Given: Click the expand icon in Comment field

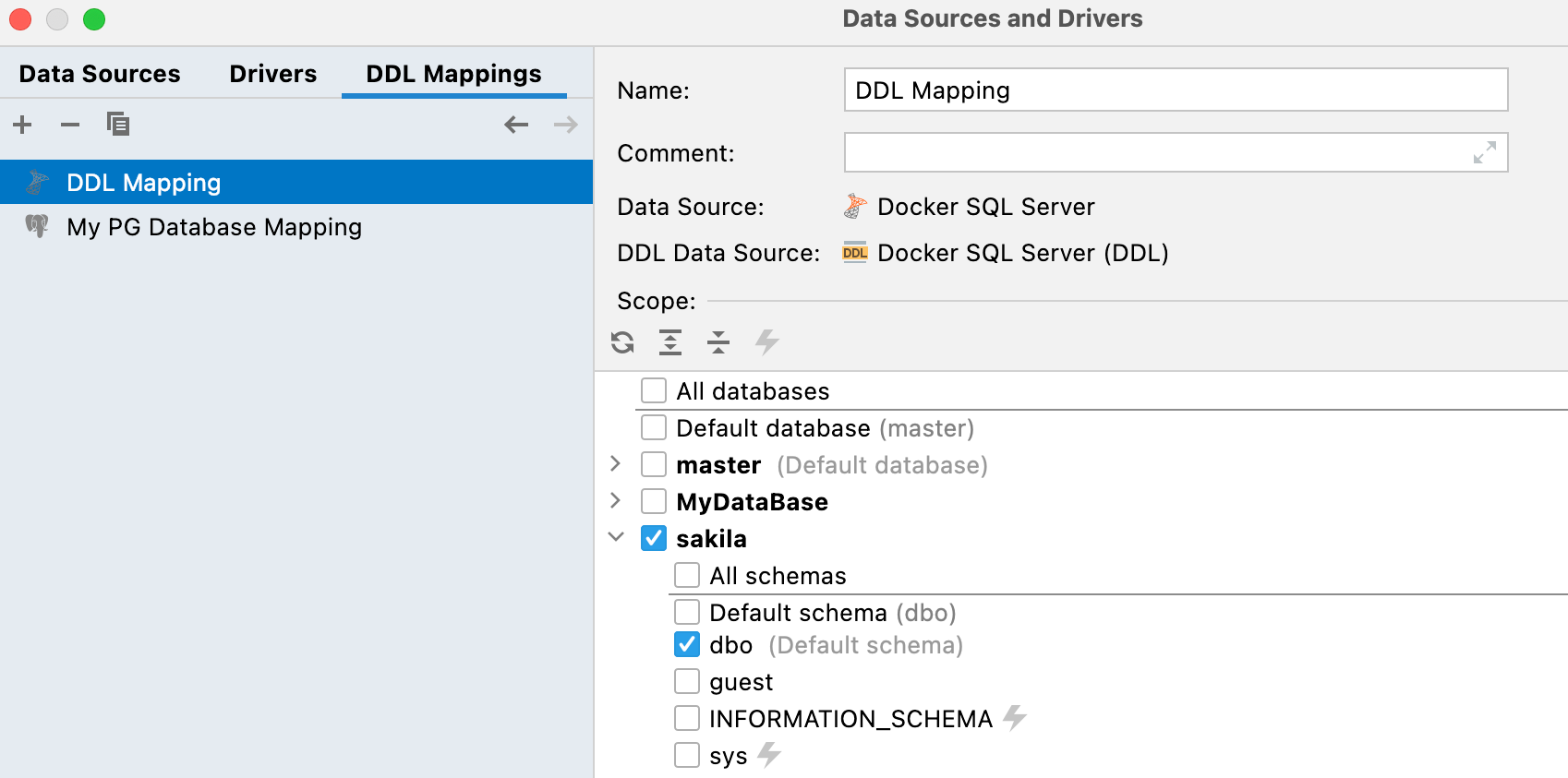Looking at the screenshot, I should (x=1484, y=153).
